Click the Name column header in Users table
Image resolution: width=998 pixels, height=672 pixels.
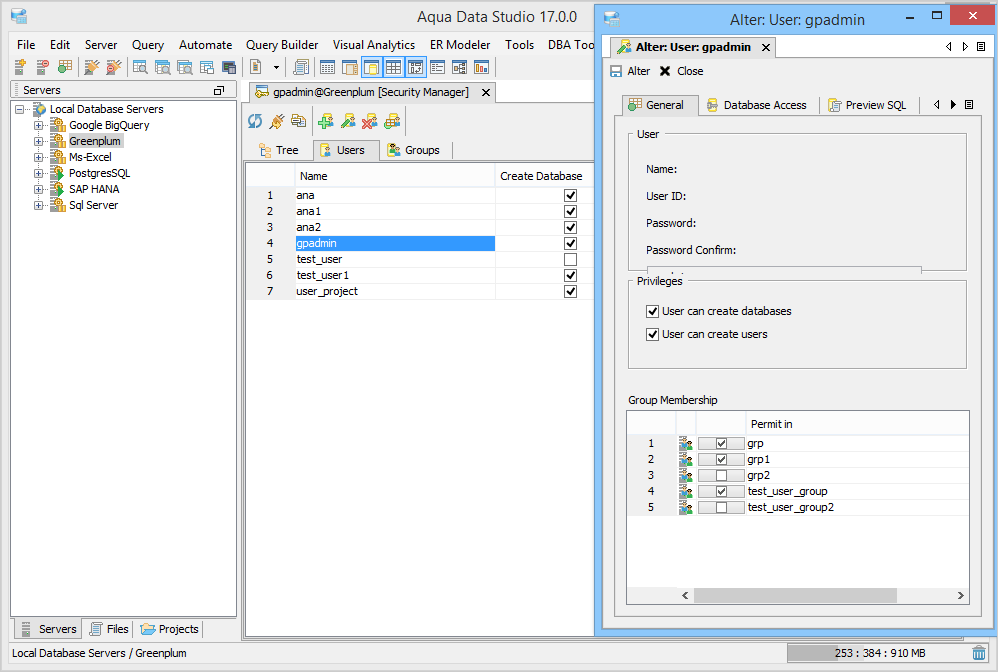pos(394,176)
